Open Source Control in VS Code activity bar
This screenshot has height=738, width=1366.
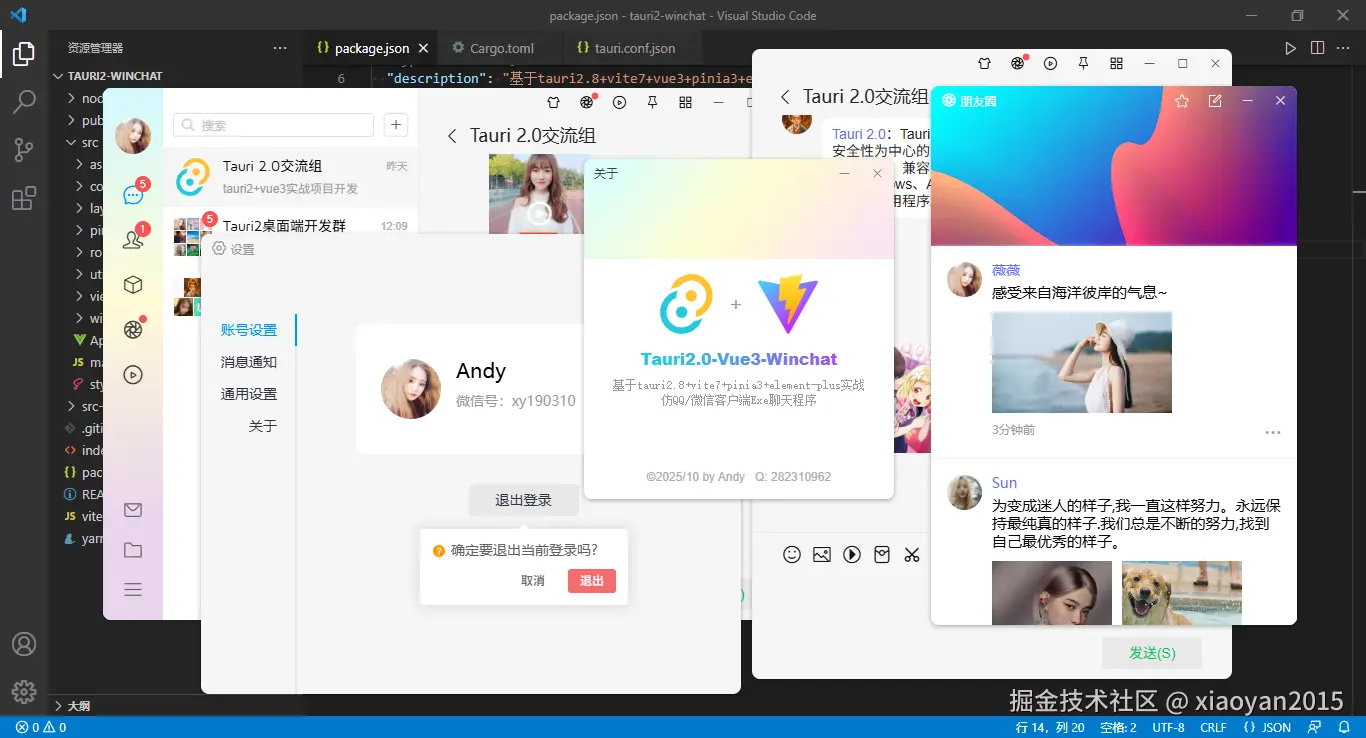(24, 149)
